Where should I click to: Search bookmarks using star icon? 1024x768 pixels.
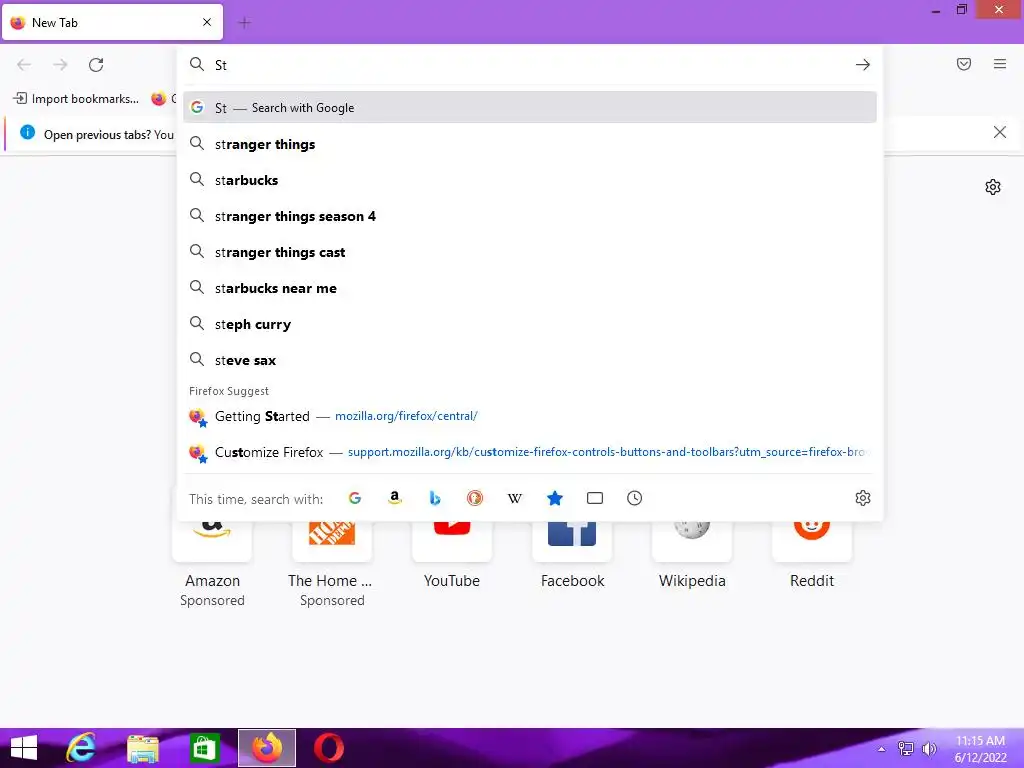[554, 498]
